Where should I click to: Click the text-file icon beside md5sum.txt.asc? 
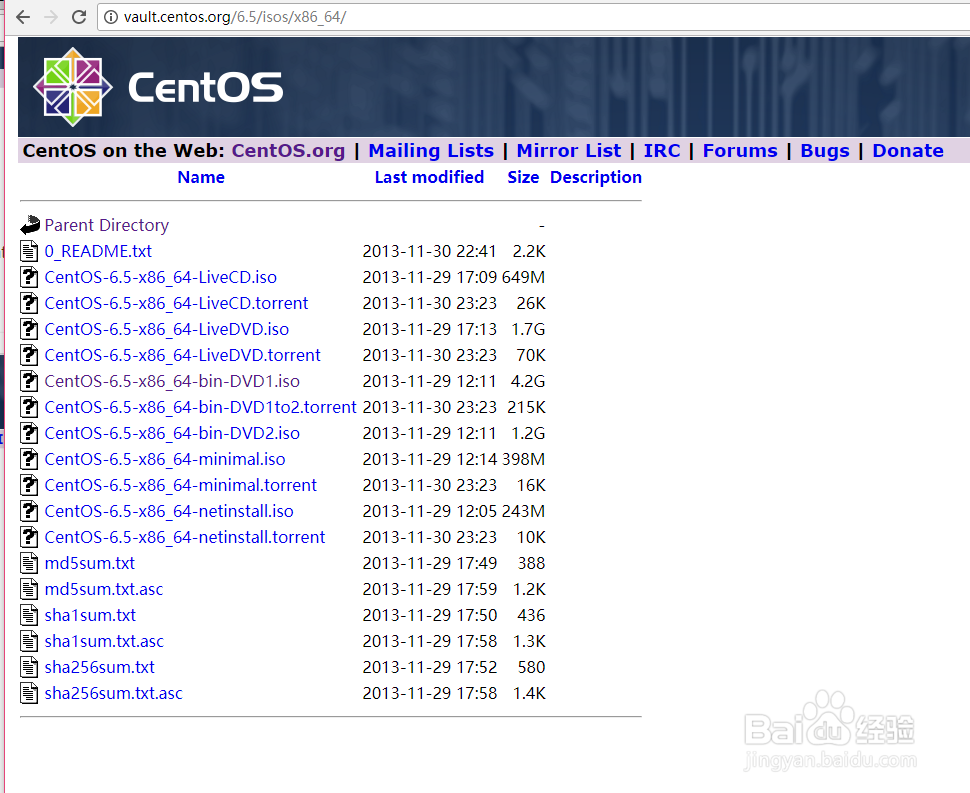29,588
